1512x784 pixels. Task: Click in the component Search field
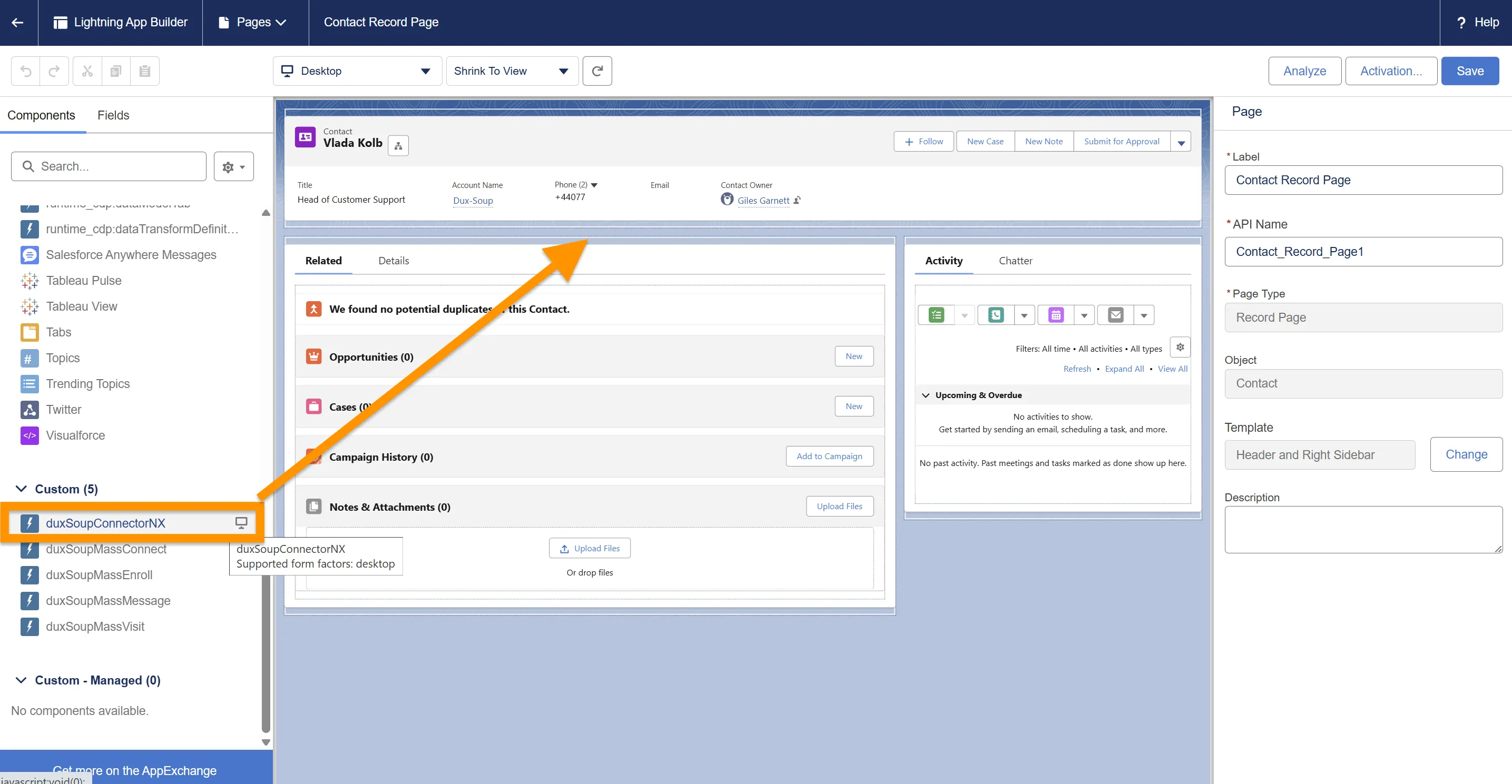pos(109,167)
